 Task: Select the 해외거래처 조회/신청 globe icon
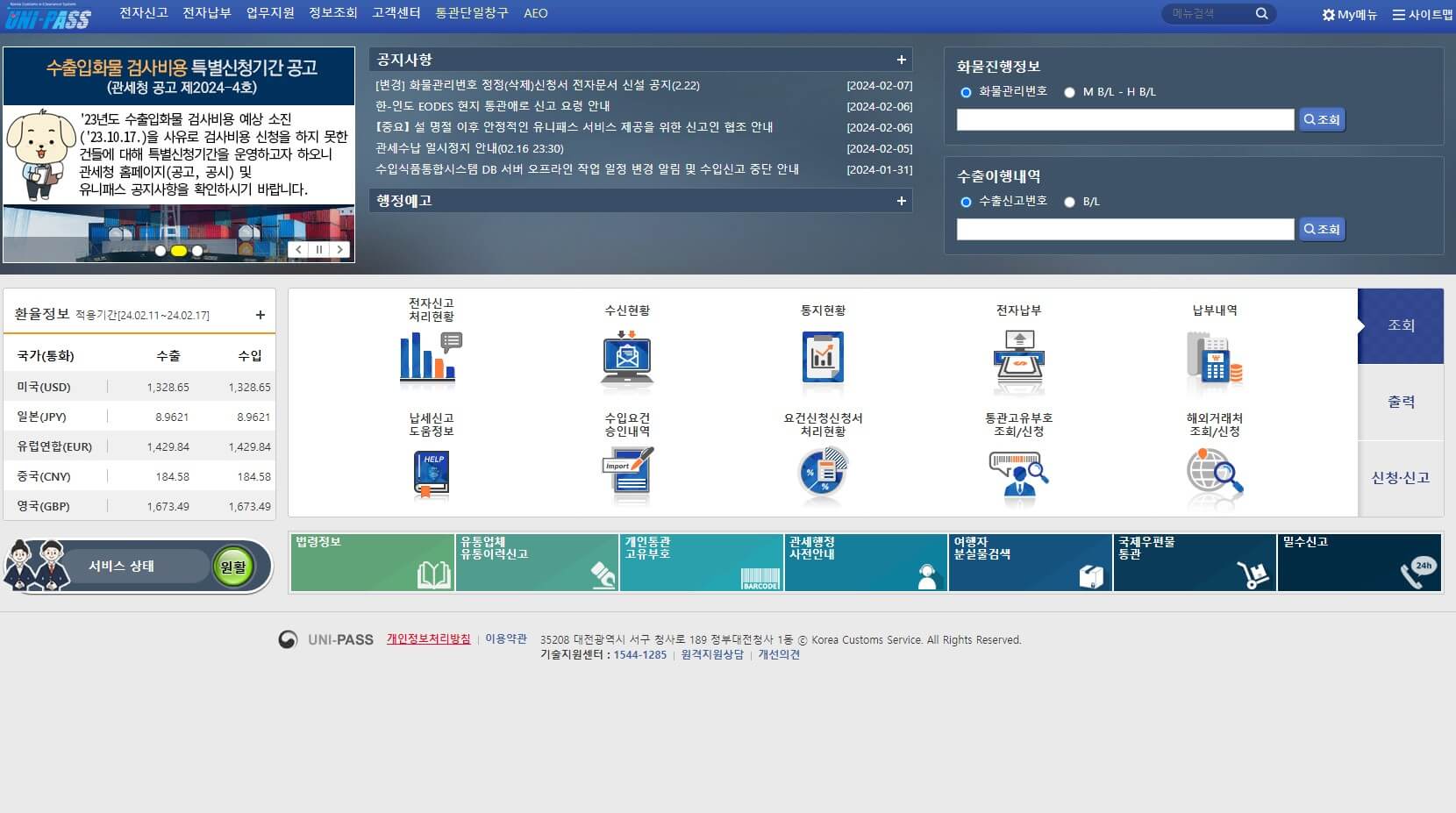[1214, 474]
